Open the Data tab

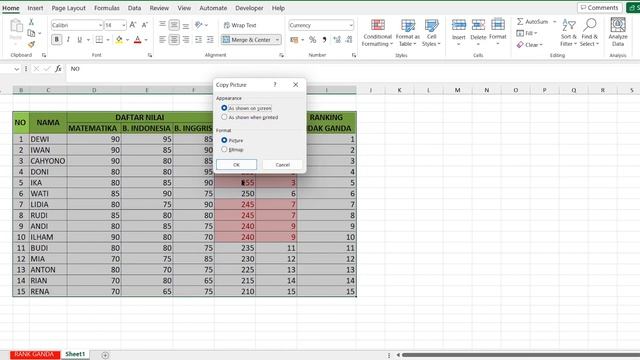tap(134, 8)
